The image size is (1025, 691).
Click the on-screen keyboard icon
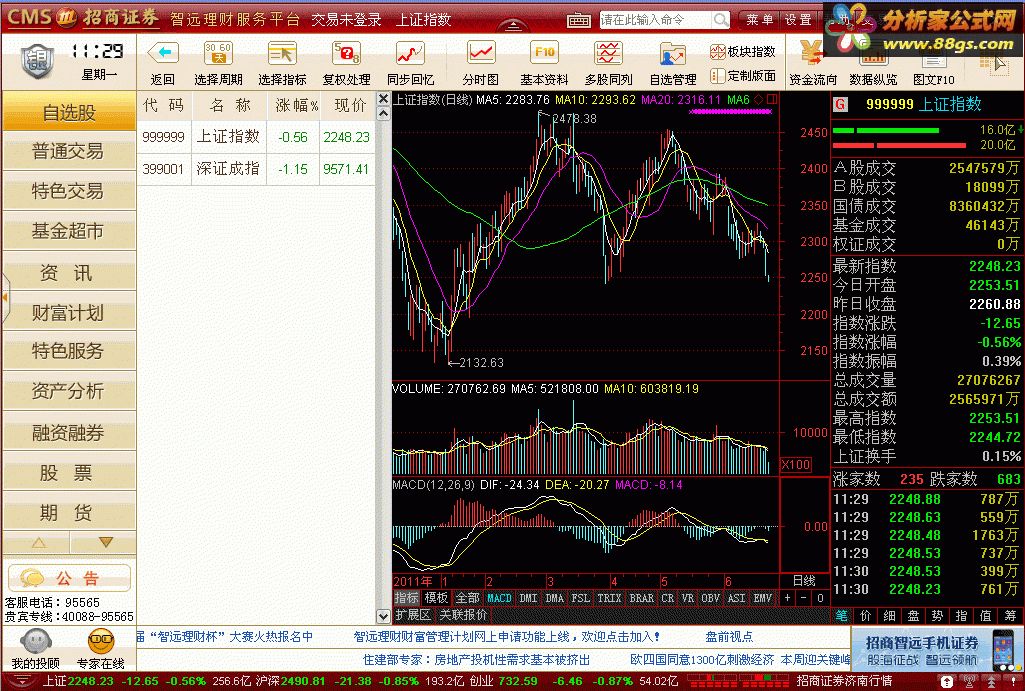[x=579, y=20]
